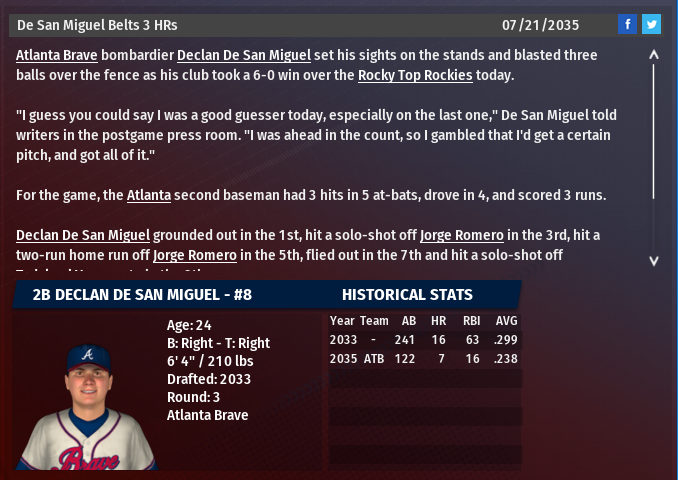The width and height of the screenshot is (678, 480).
Task: Open the Atlanta Brave link in first paragraph
Action: click(x=56, y=55)
